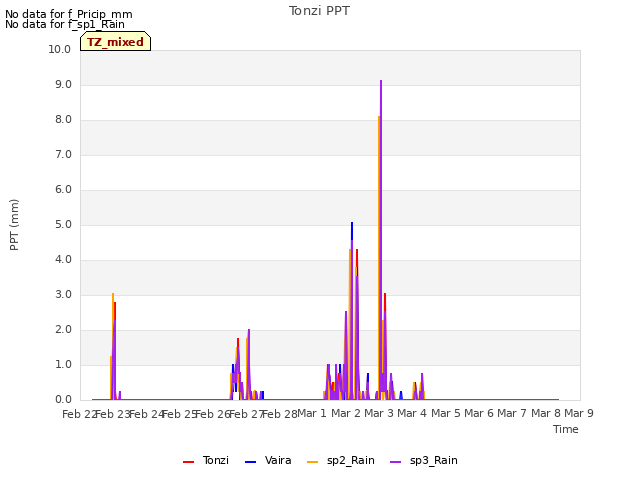Image resolution: width=640 pixels, height=480 pixels.
Task: Click the red Tonzi legend color marker
Action: [x=189, y=462]
